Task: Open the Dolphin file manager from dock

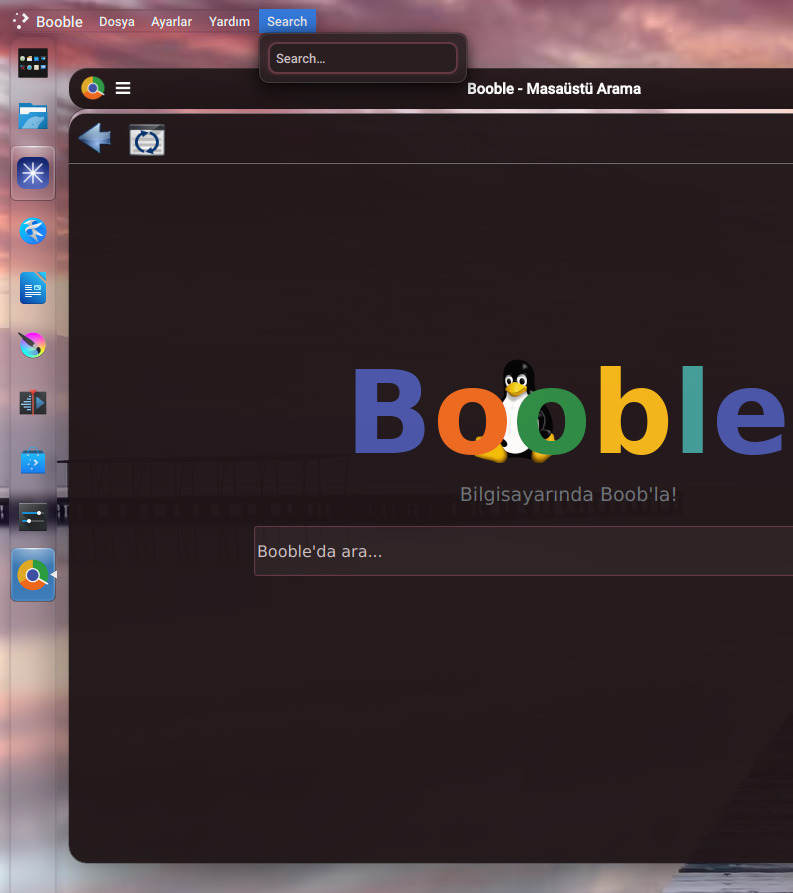Action: [33, 117]
